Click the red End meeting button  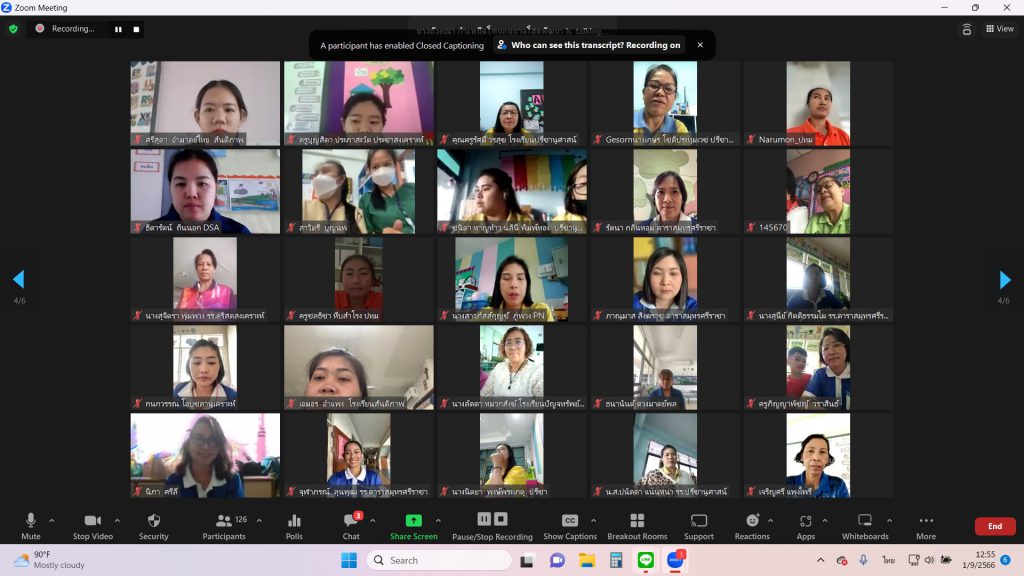pyautogui.click(x=994, y=526)
